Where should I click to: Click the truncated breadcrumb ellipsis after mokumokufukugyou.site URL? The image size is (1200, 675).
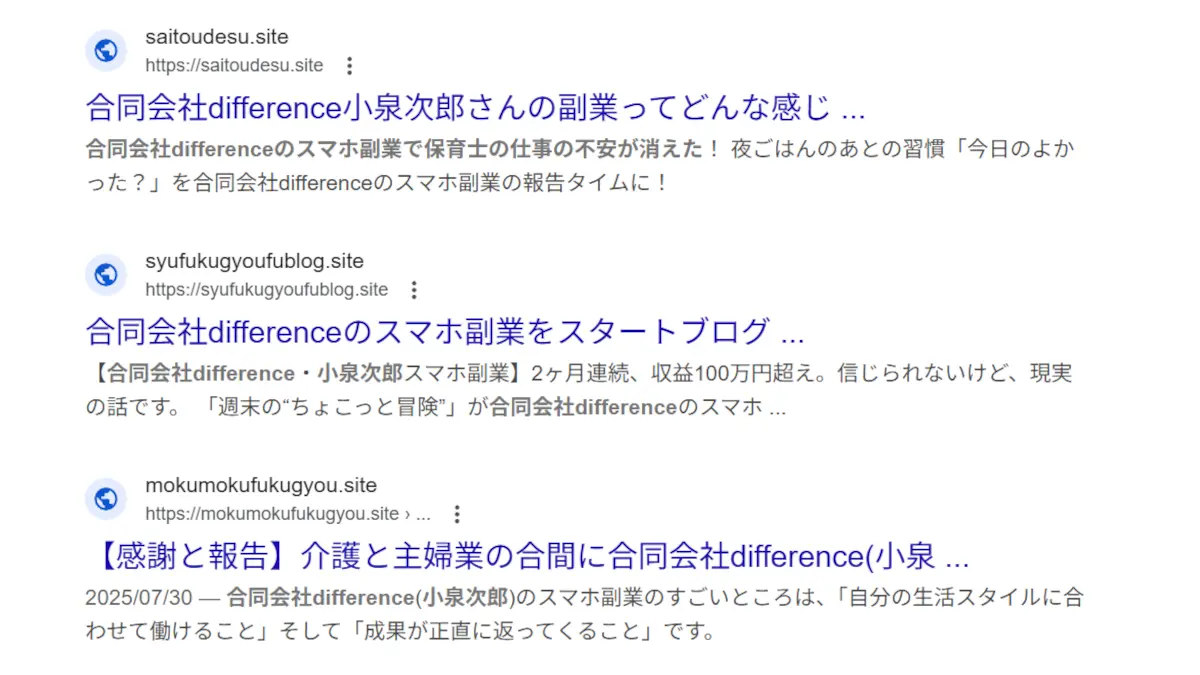(423, 515)
